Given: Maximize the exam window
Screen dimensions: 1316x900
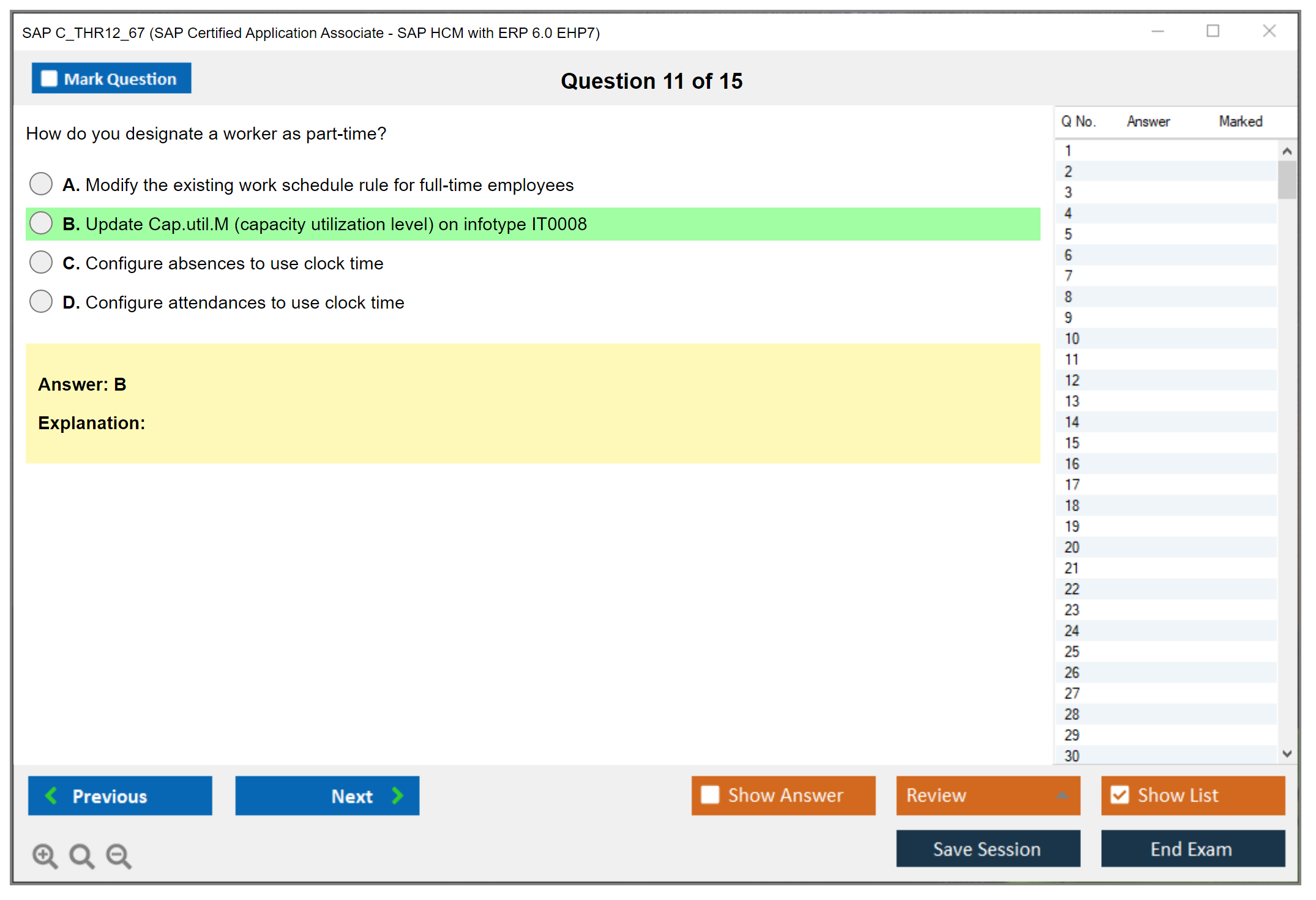Looking at the screenshot, I should 1213,31.
